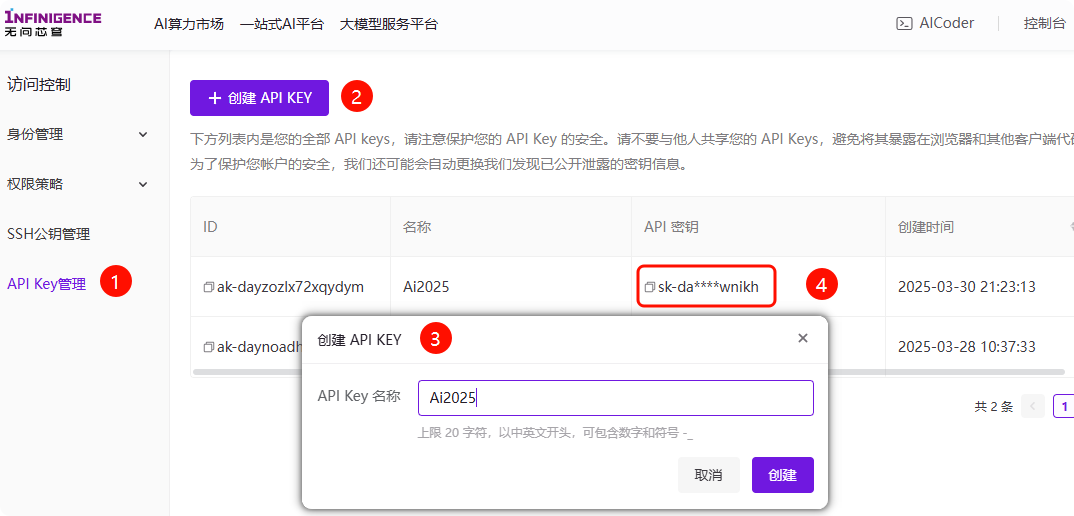Click the API Key 名称 input field
Image resolution: width=1074 pixels, height=516 pixels.
[615, 398]
